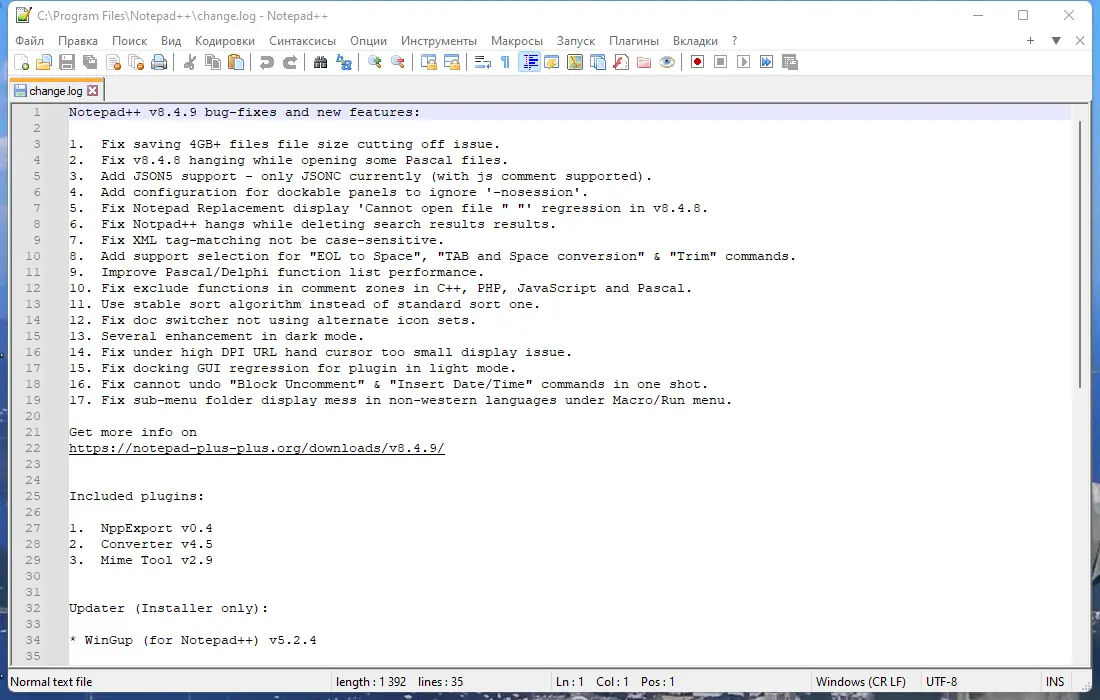Place cursor on 'Included plugins:' line
The width and height of the screenshot is (1100, 700).
coord(137,497)
